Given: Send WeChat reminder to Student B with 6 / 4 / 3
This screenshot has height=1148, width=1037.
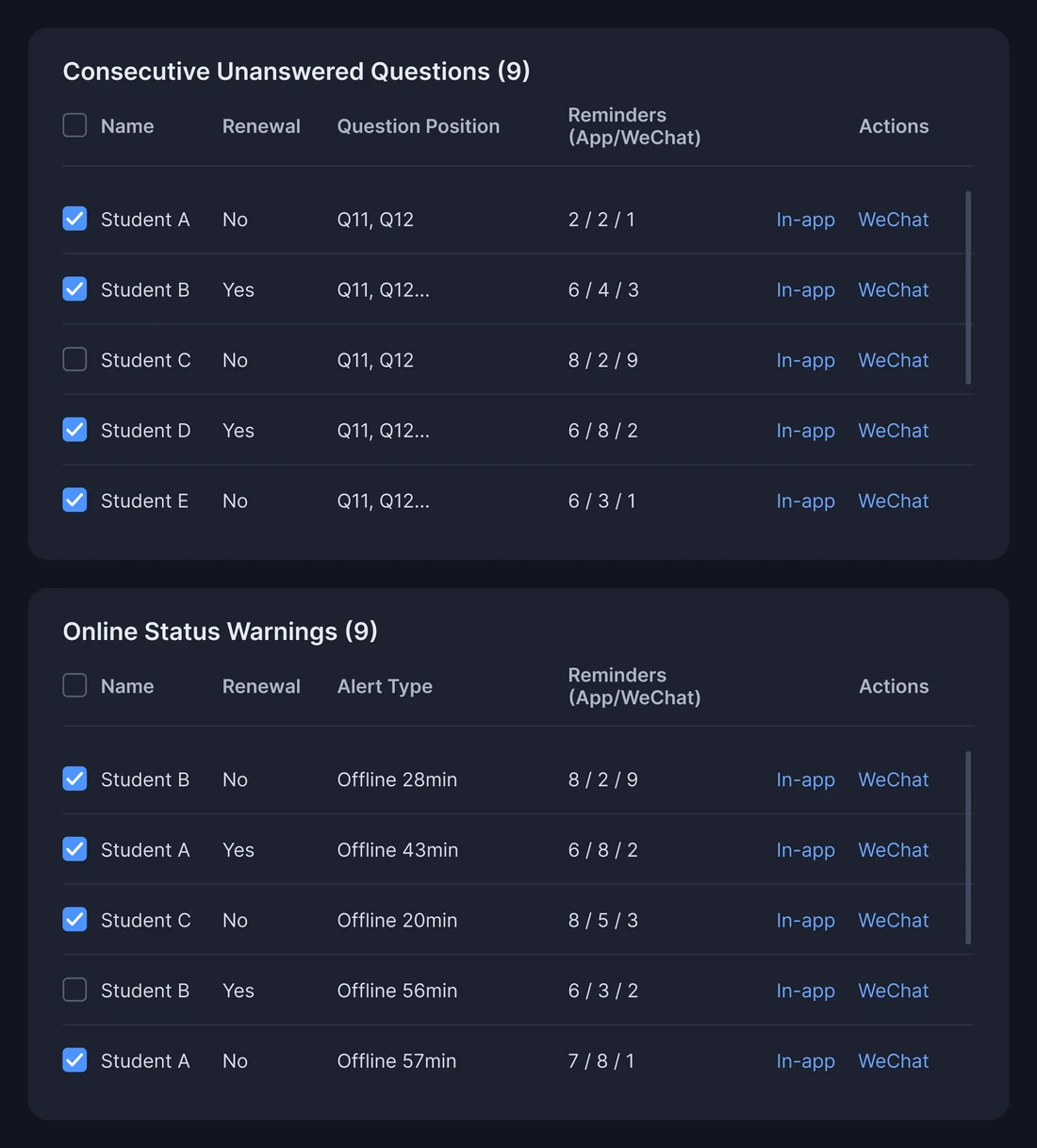Looking at the screenshot, I should coord(893,290).
